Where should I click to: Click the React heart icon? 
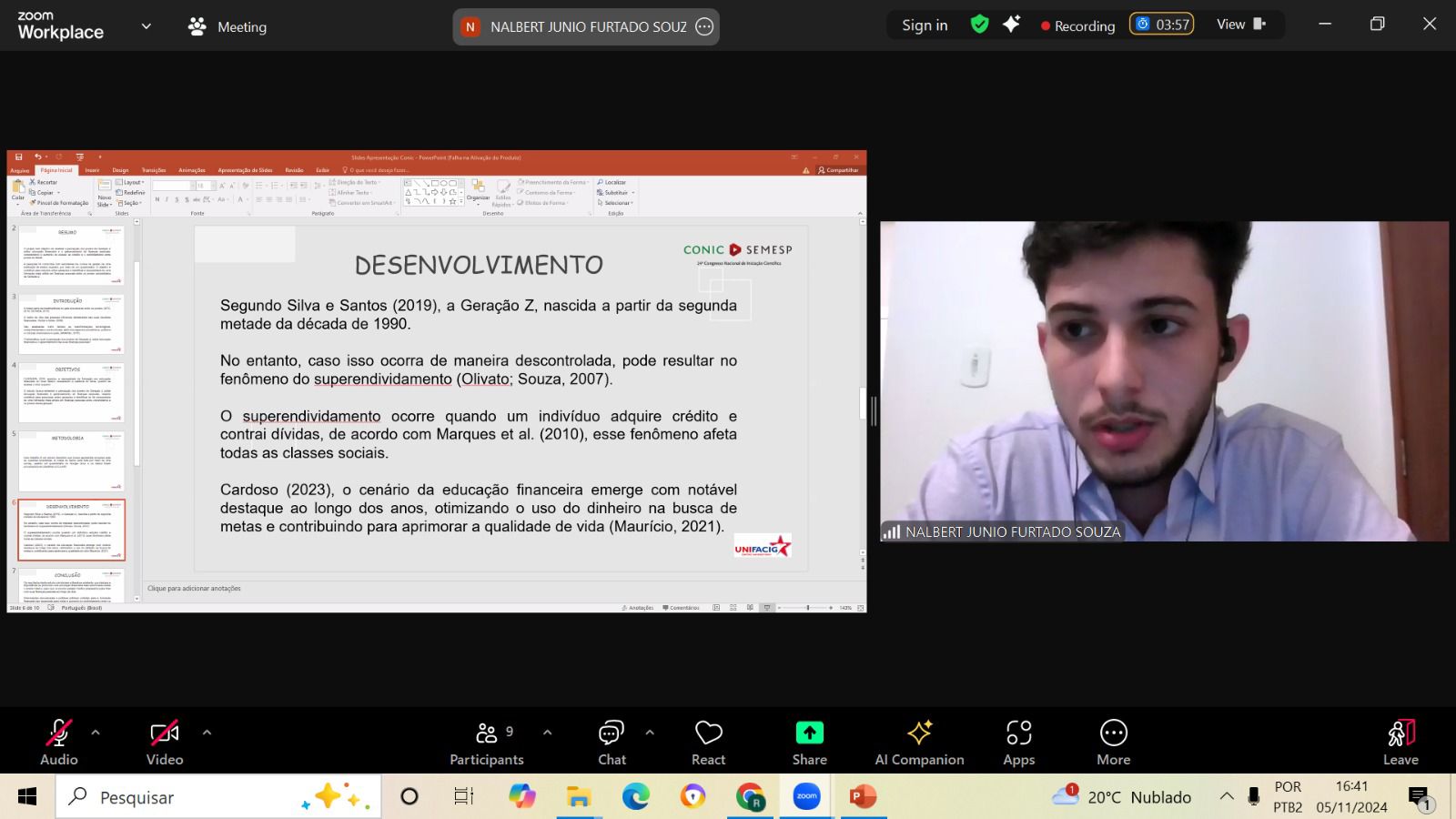tap(708, 743)
